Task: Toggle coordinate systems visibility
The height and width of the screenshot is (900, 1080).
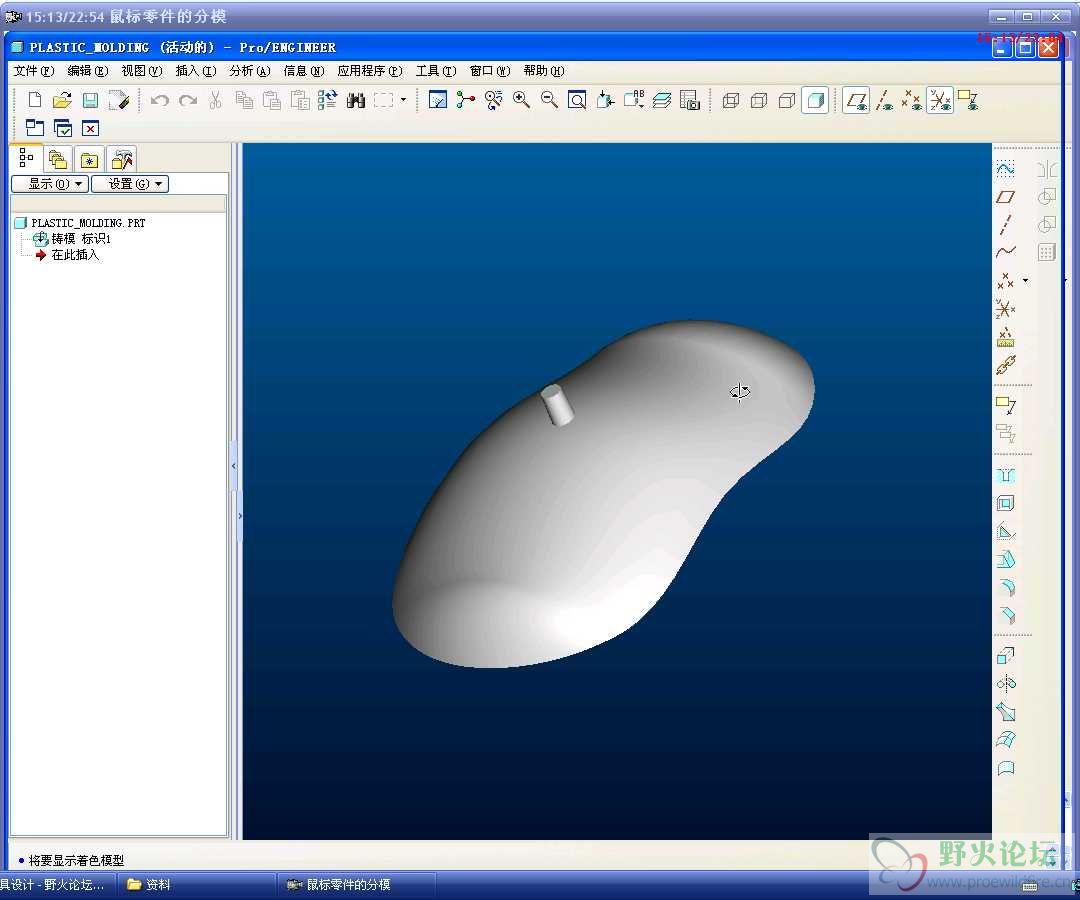Action: pyautogui.click(x=940, y=101)
